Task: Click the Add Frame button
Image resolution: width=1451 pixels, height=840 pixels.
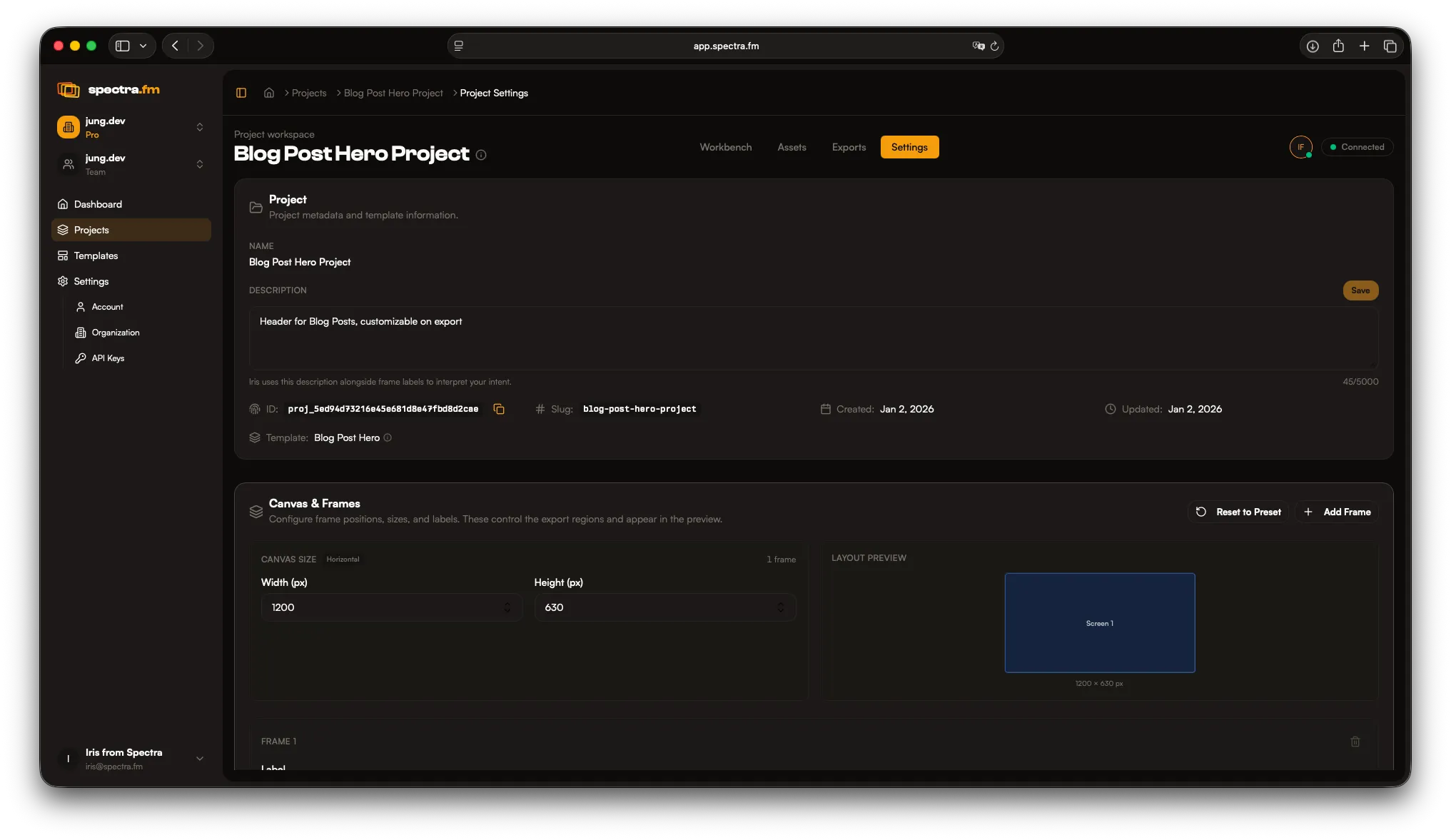Action: click(x=1336, y=512)
